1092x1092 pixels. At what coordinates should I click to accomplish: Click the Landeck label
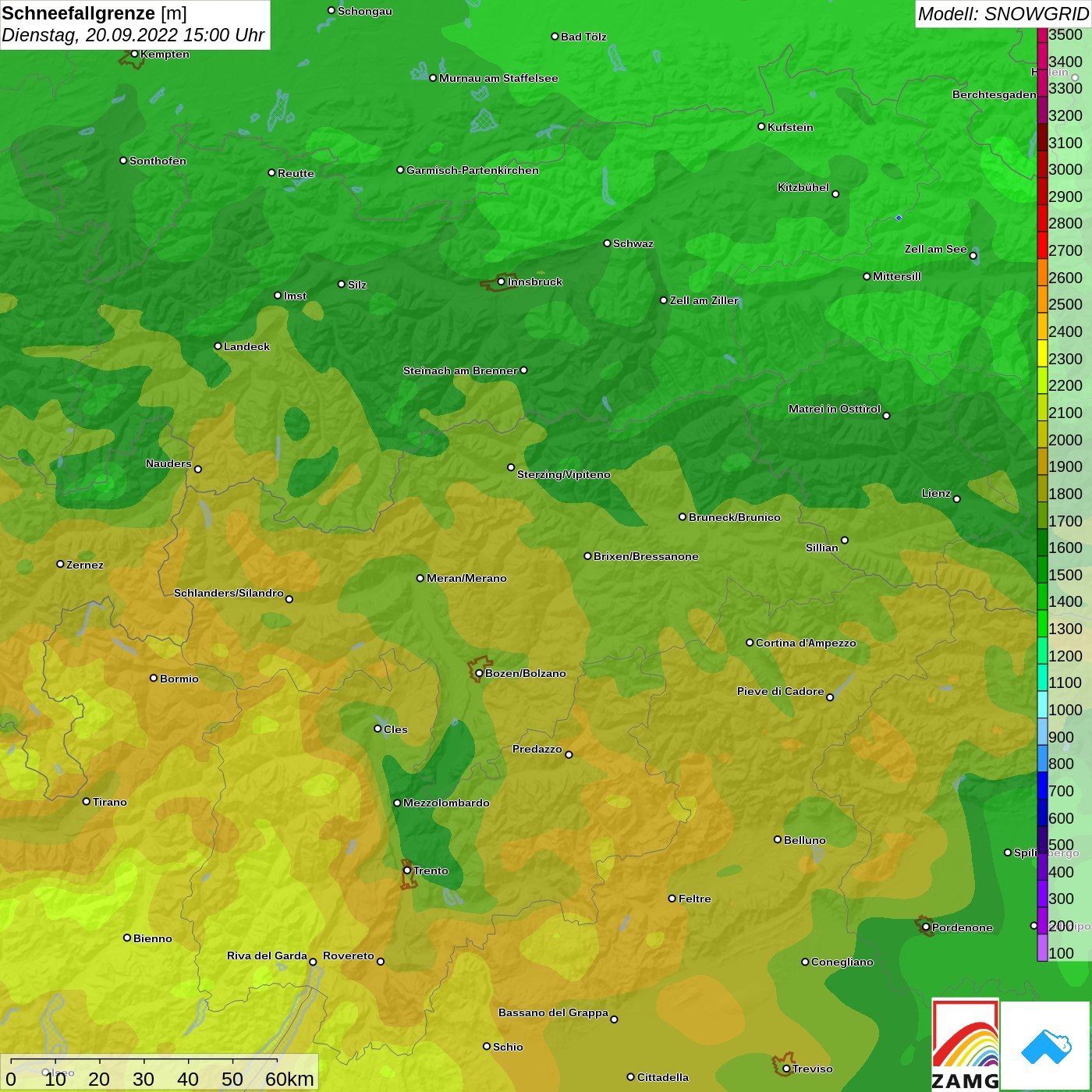click(246, 346)
